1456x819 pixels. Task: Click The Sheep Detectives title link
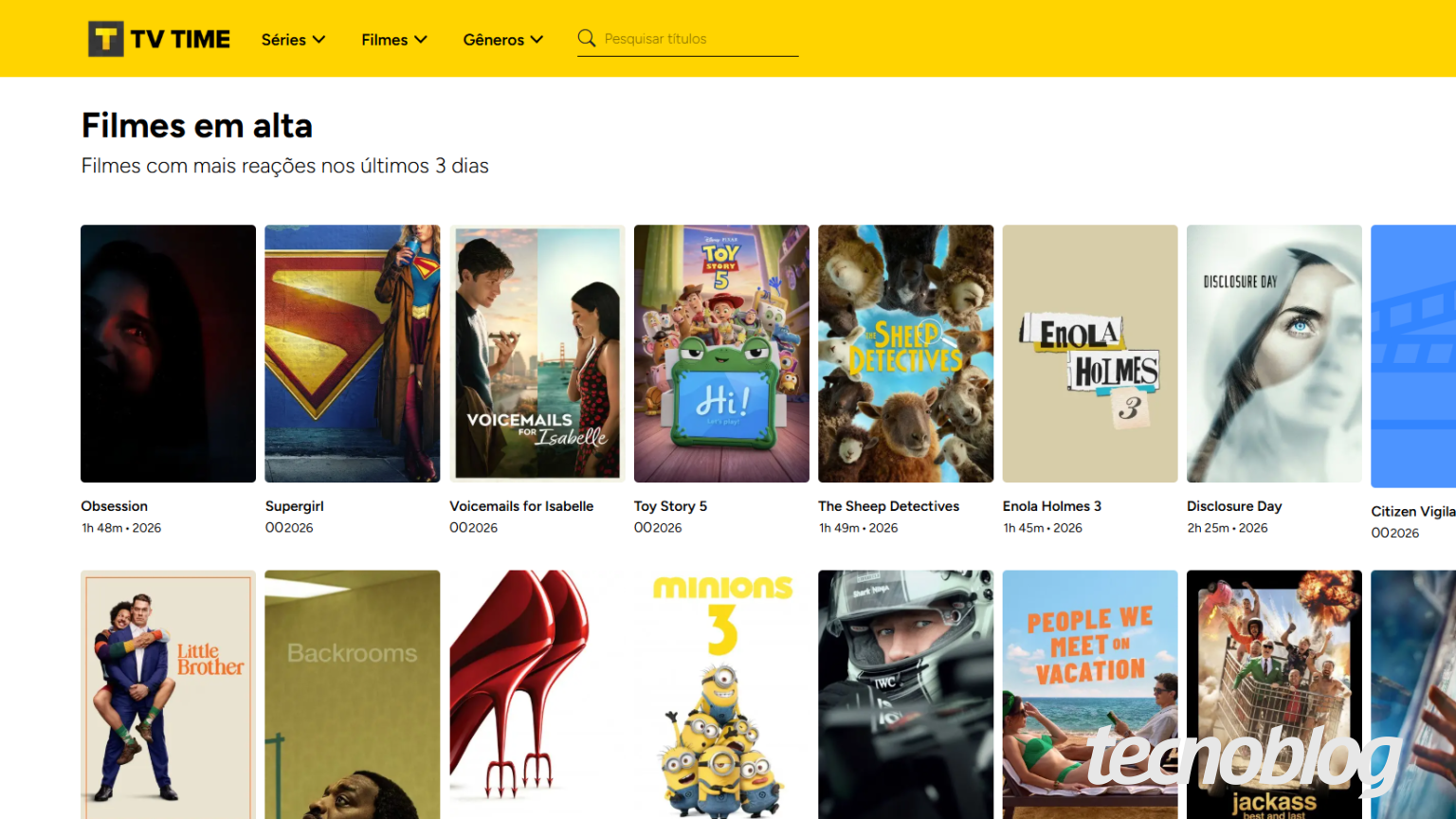pos(889,506)
